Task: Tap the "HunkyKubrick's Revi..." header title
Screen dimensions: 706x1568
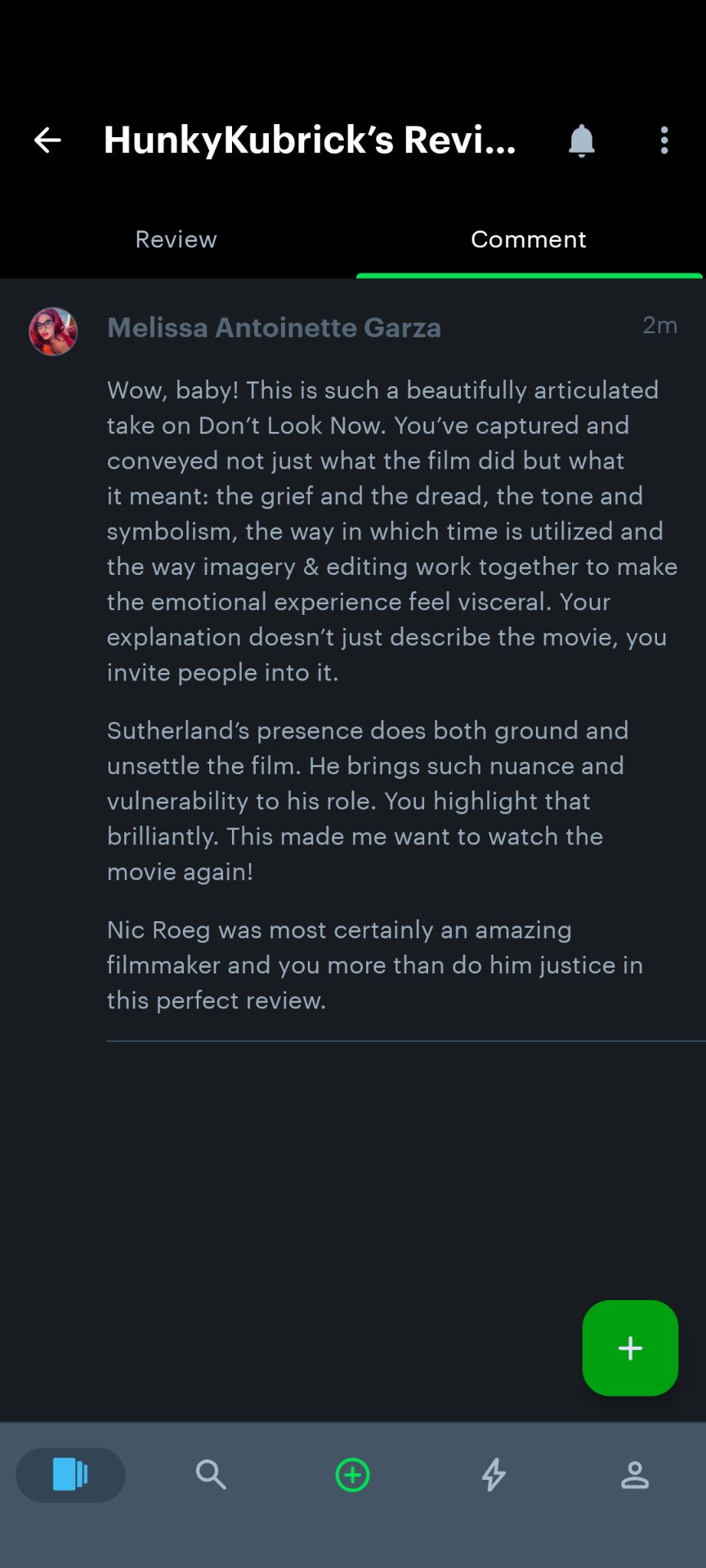Action: pyautogui.click(x=310, y=140)
